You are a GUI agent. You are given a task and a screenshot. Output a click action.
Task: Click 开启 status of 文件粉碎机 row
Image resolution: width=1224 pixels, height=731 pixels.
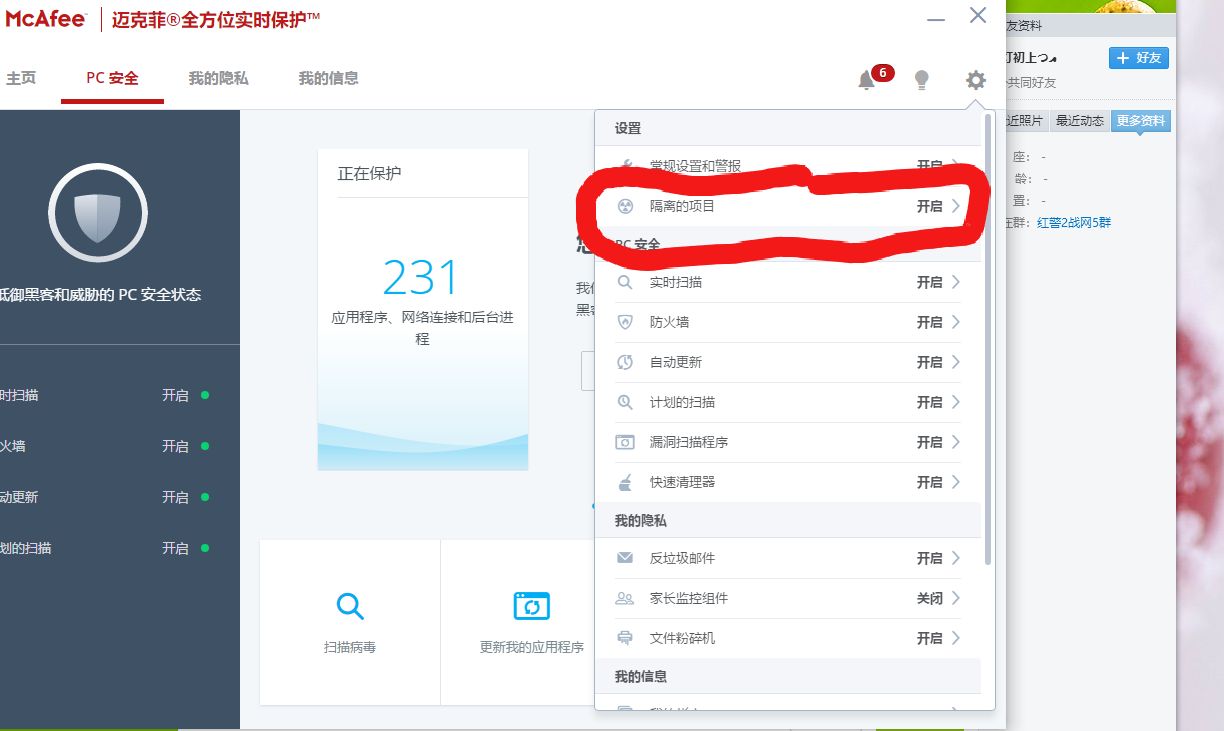pos(930,638)
